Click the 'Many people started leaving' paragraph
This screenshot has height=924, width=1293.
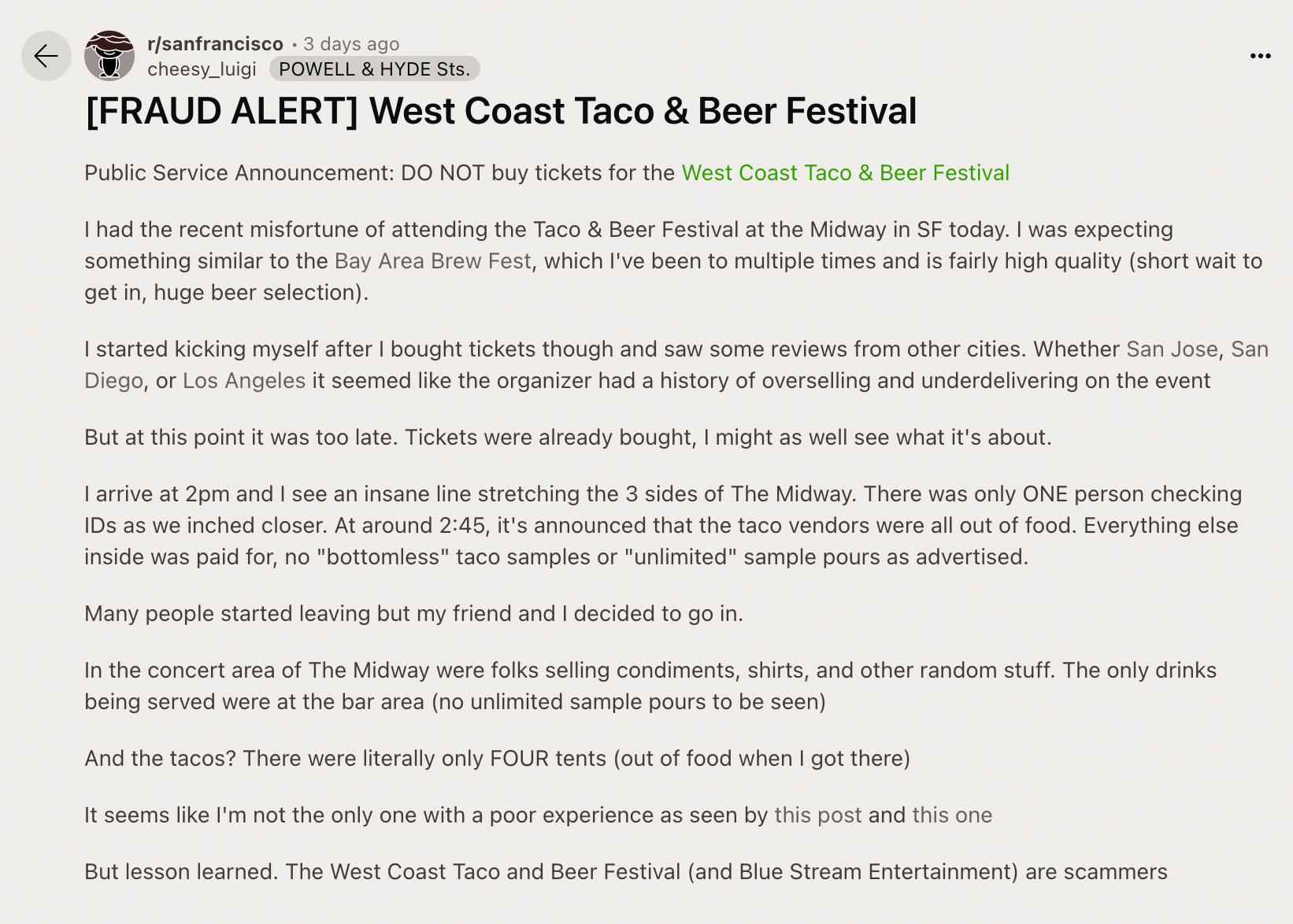tap(413, 614)
